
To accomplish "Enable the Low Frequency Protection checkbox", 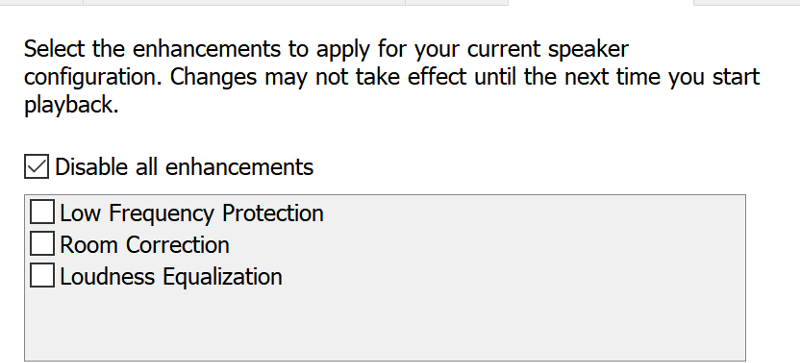I will coord(42,212).
